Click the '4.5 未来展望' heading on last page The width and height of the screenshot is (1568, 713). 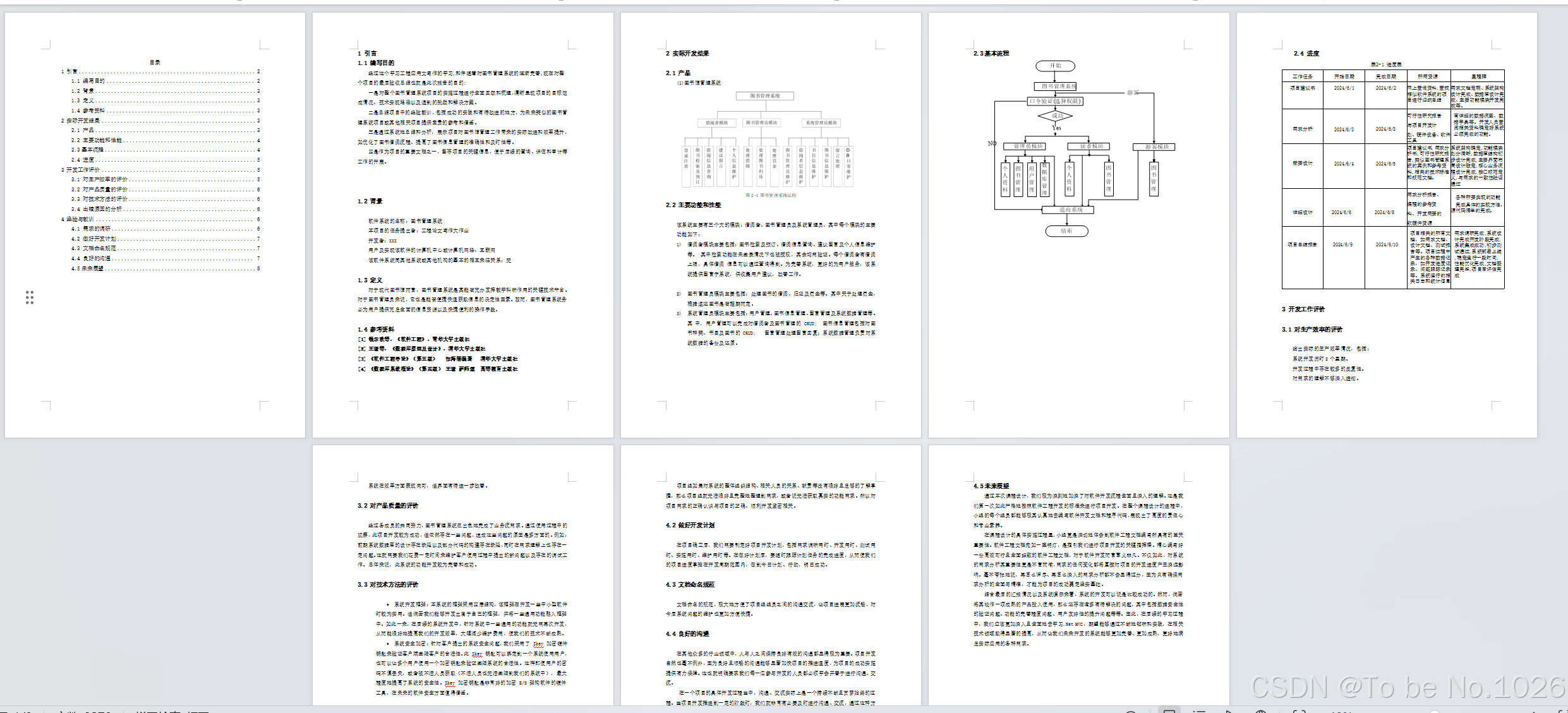991,486
